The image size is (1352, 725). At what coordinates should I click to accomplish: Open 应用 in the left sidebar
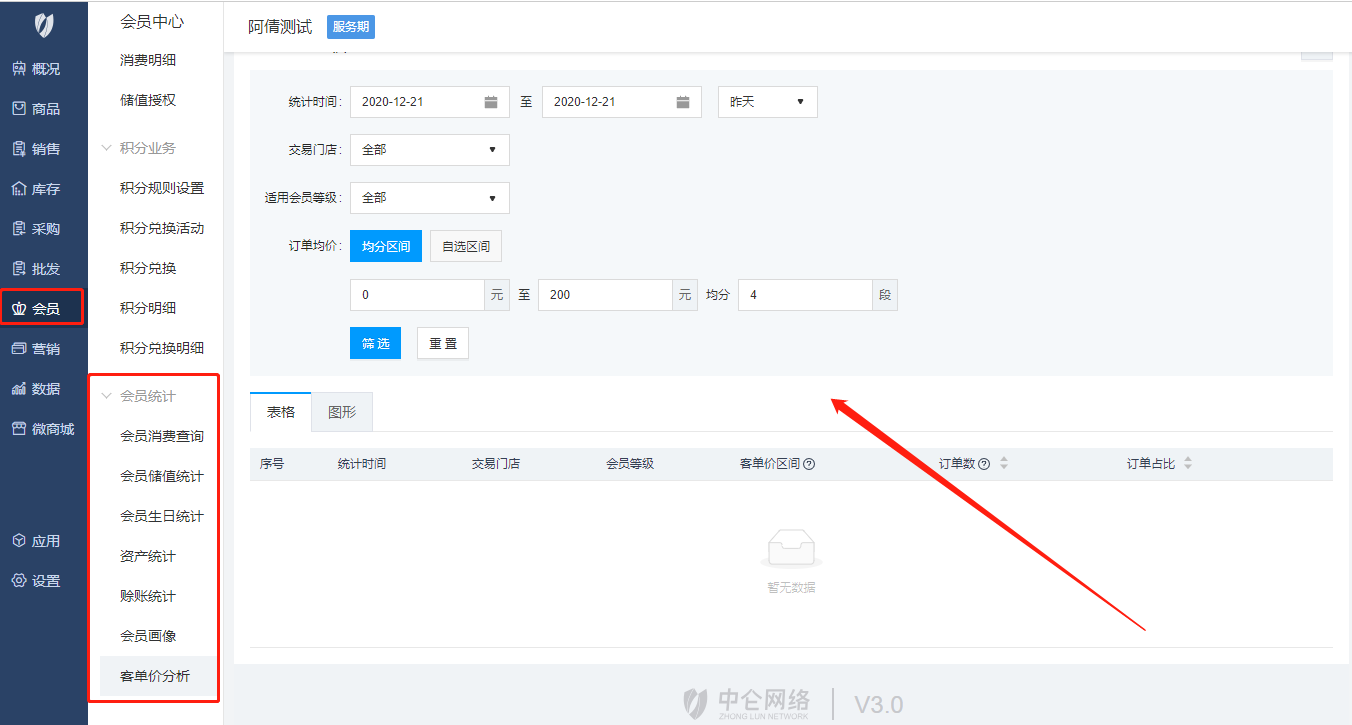pyautogui.click(x=36, y=541)
